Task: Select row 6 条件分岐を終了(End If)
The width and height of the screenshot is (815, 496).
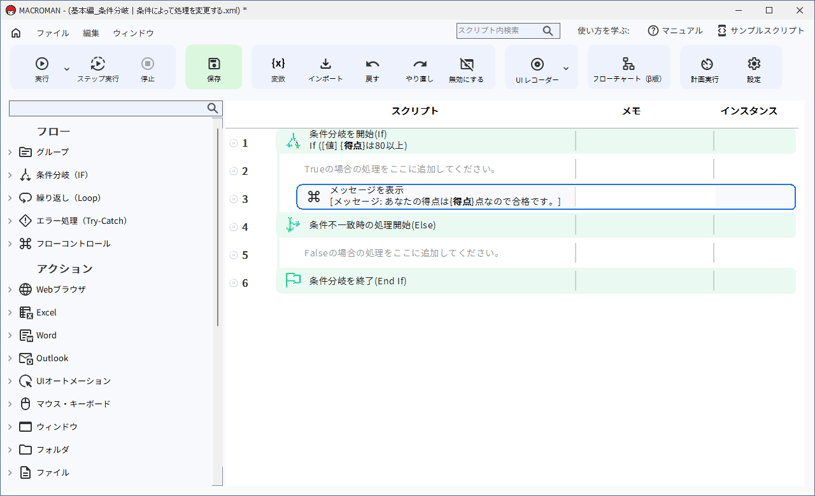Action: [x=536, y=281]
